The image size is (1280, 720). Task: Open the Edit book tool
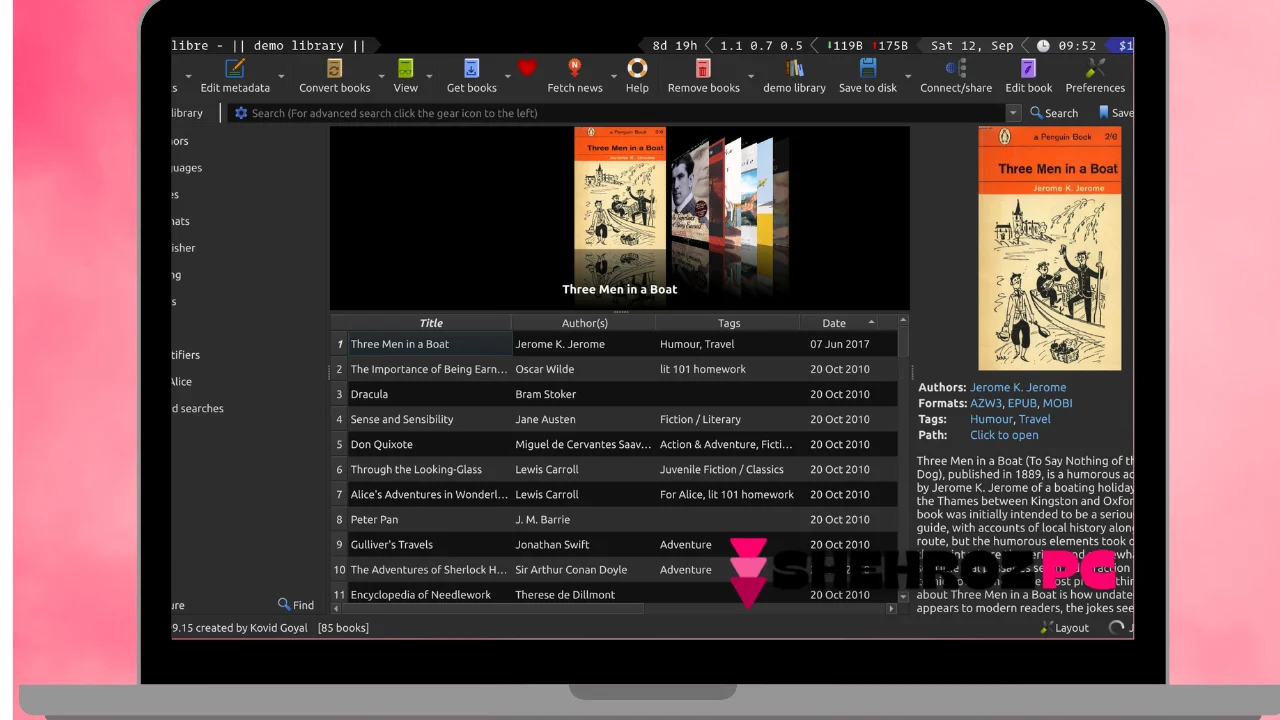tap(1029, 76)
